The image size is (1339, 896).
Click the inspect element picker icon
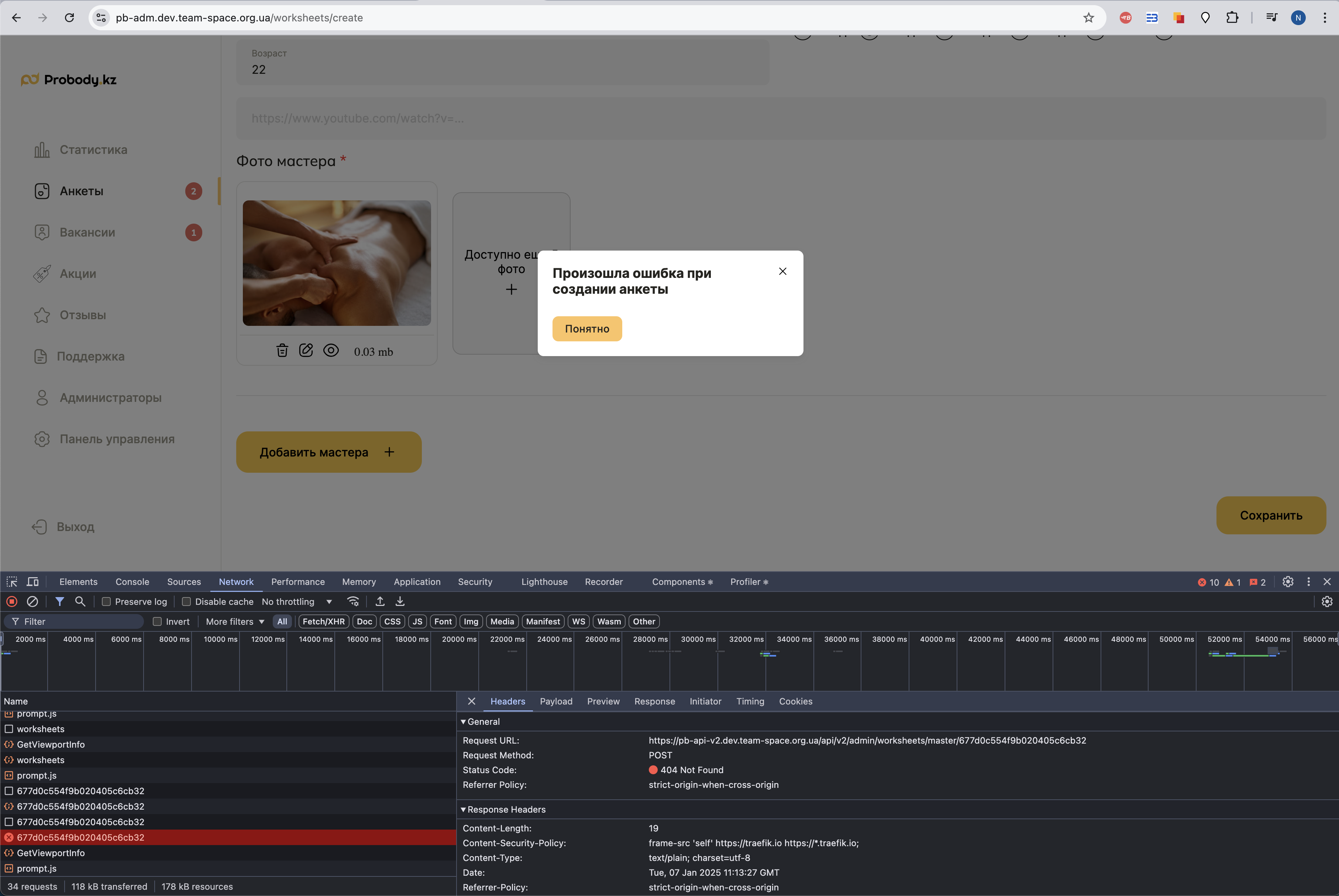coord(12,582)
